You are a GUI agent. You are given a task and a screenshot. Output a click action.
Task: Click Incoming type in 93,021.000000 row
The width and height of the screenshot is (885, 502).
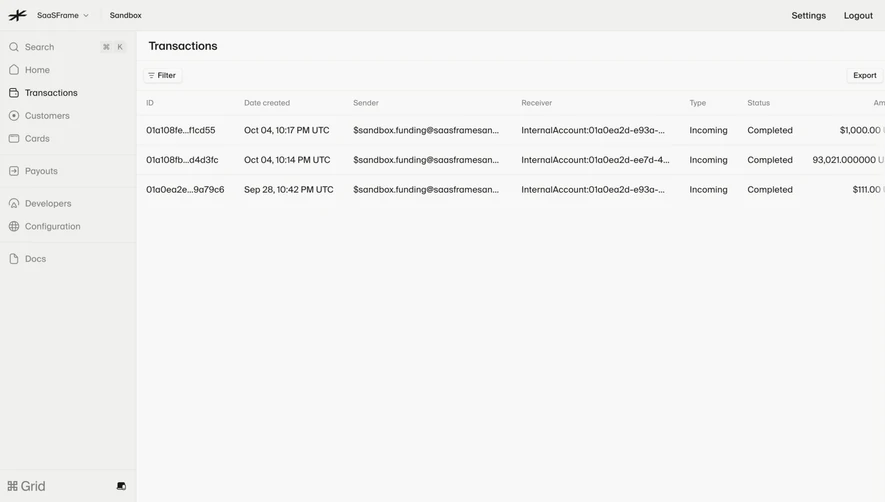[x=708, y=160]
